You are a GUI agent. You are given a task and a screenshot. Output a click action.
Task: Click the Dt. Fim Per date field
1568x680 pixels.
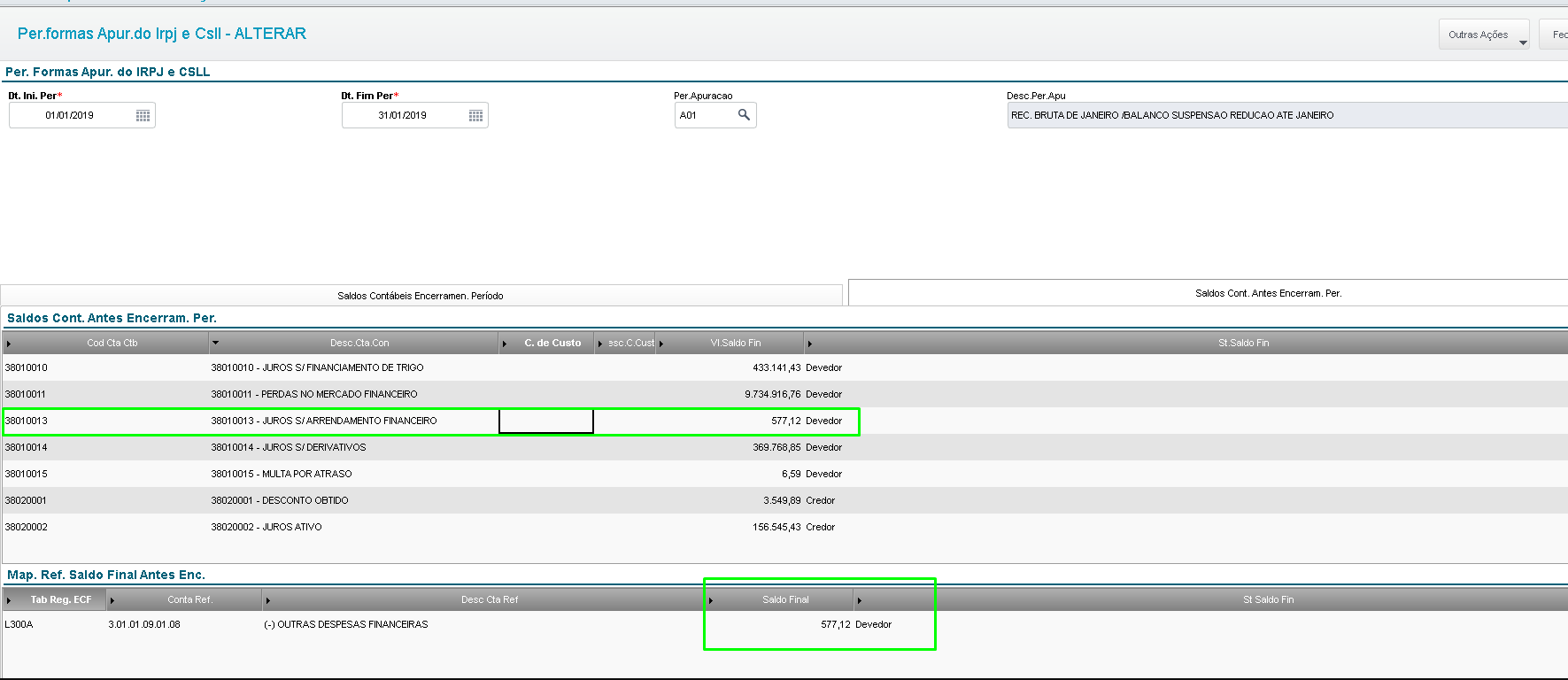coord(415,115)
